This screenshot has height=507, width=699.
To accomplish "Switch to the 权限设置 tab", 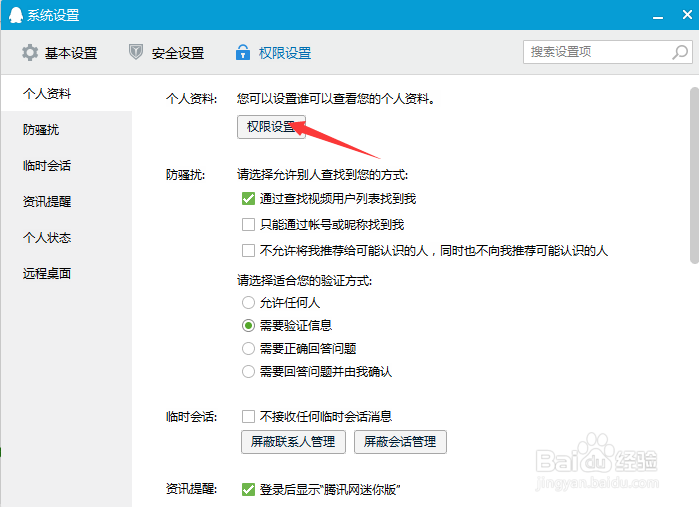I will (x=273, y=53).
